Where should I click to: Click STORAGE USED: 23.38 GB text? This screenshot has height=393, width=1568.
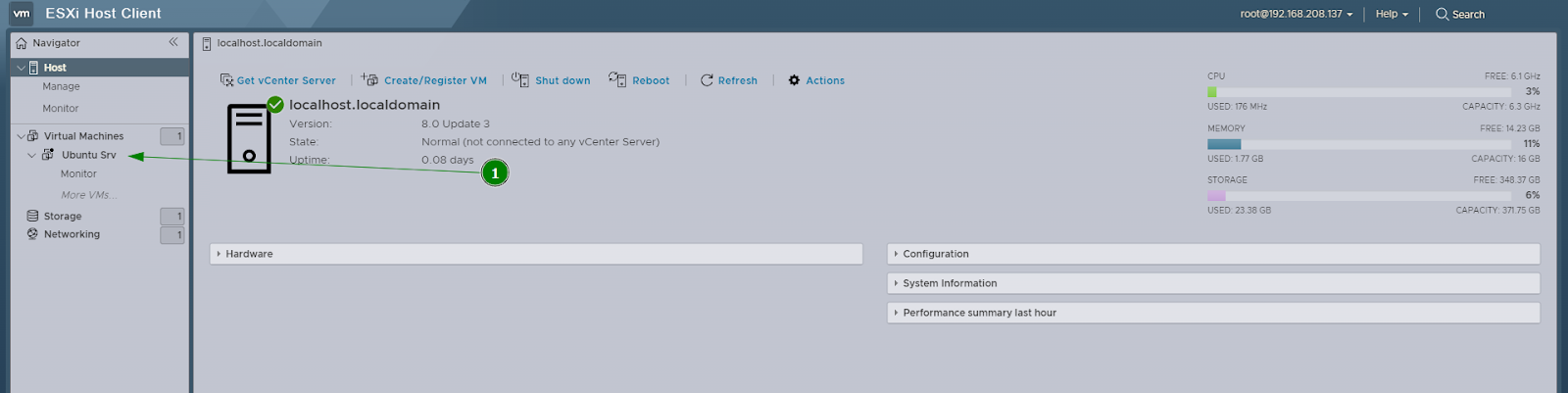(x=1239, y=211)
